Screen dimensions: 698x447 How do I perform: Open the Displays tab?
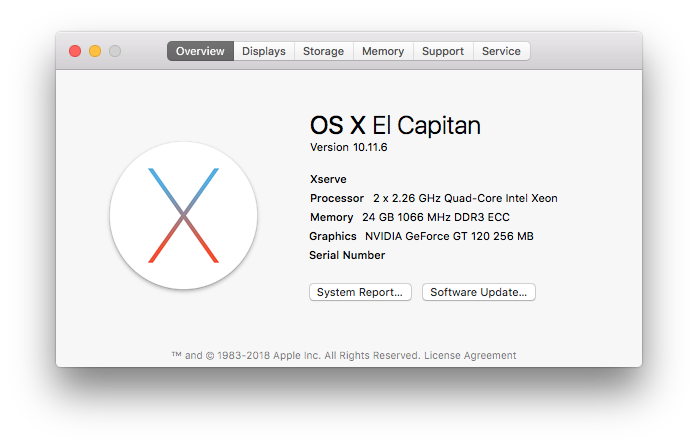coord(264,51)
